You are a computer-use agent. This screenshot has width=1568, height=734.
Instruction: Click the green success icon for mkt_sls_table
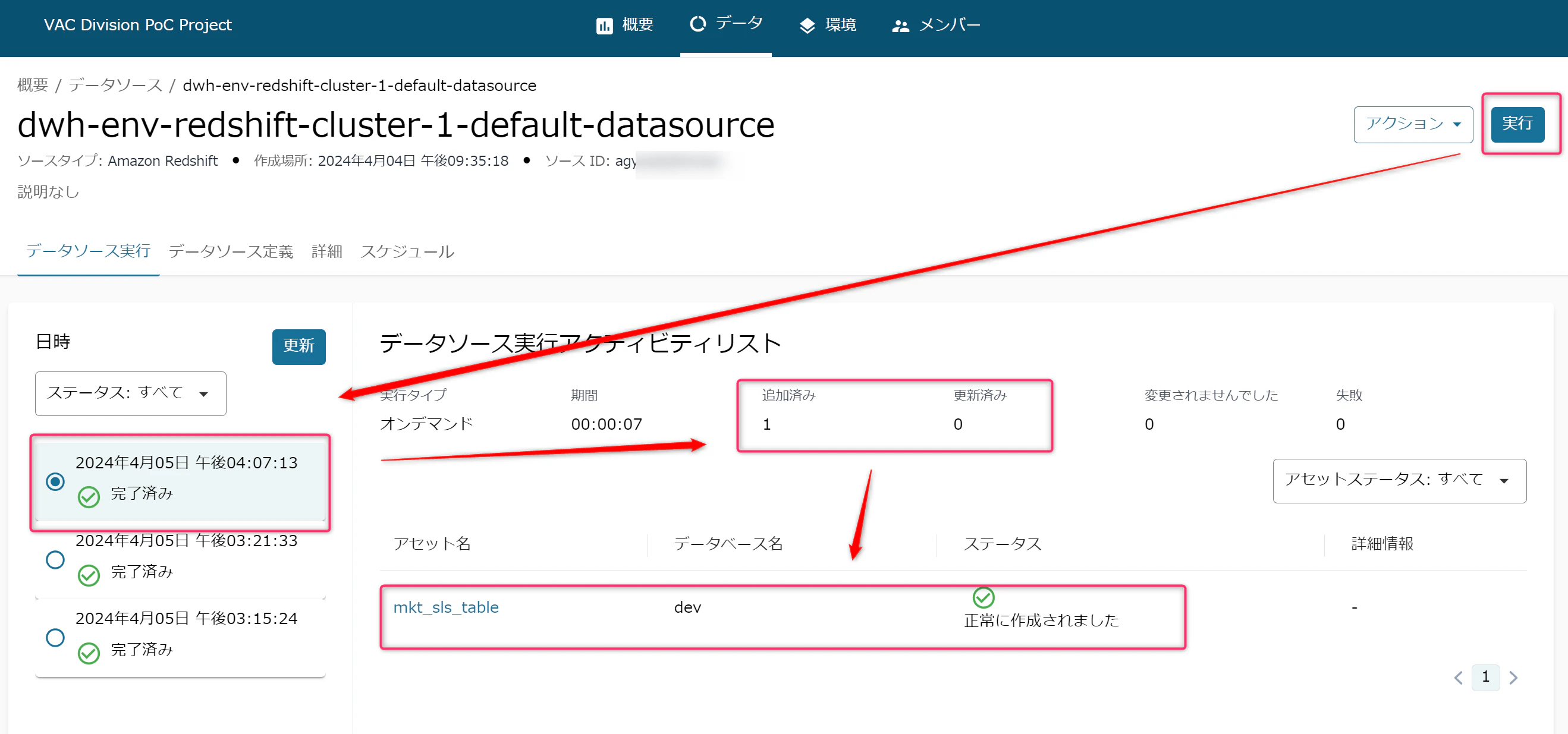click(983, 597)
